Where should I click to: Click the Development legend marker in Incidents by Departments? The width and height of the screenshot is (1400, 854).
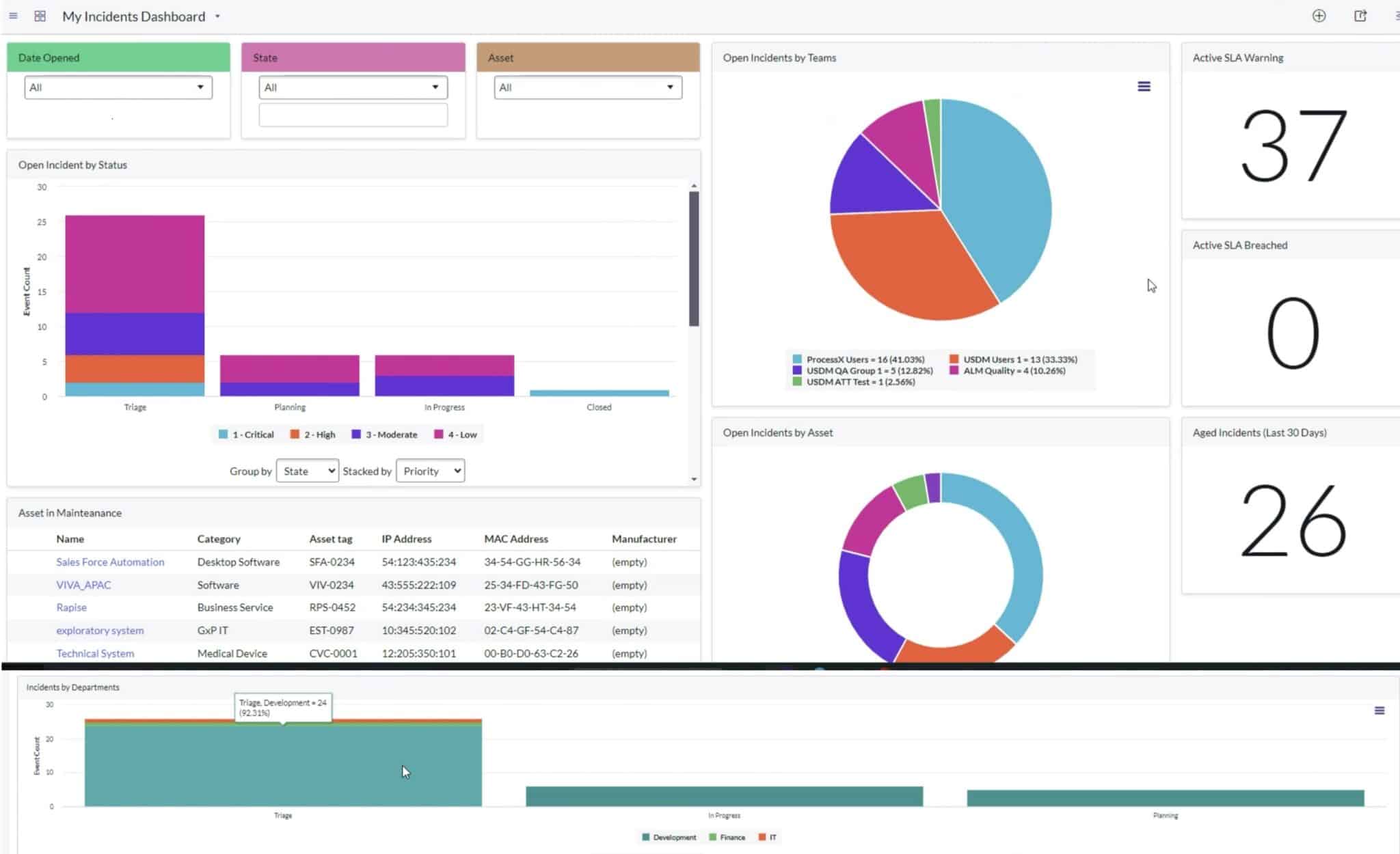[645, 836]
